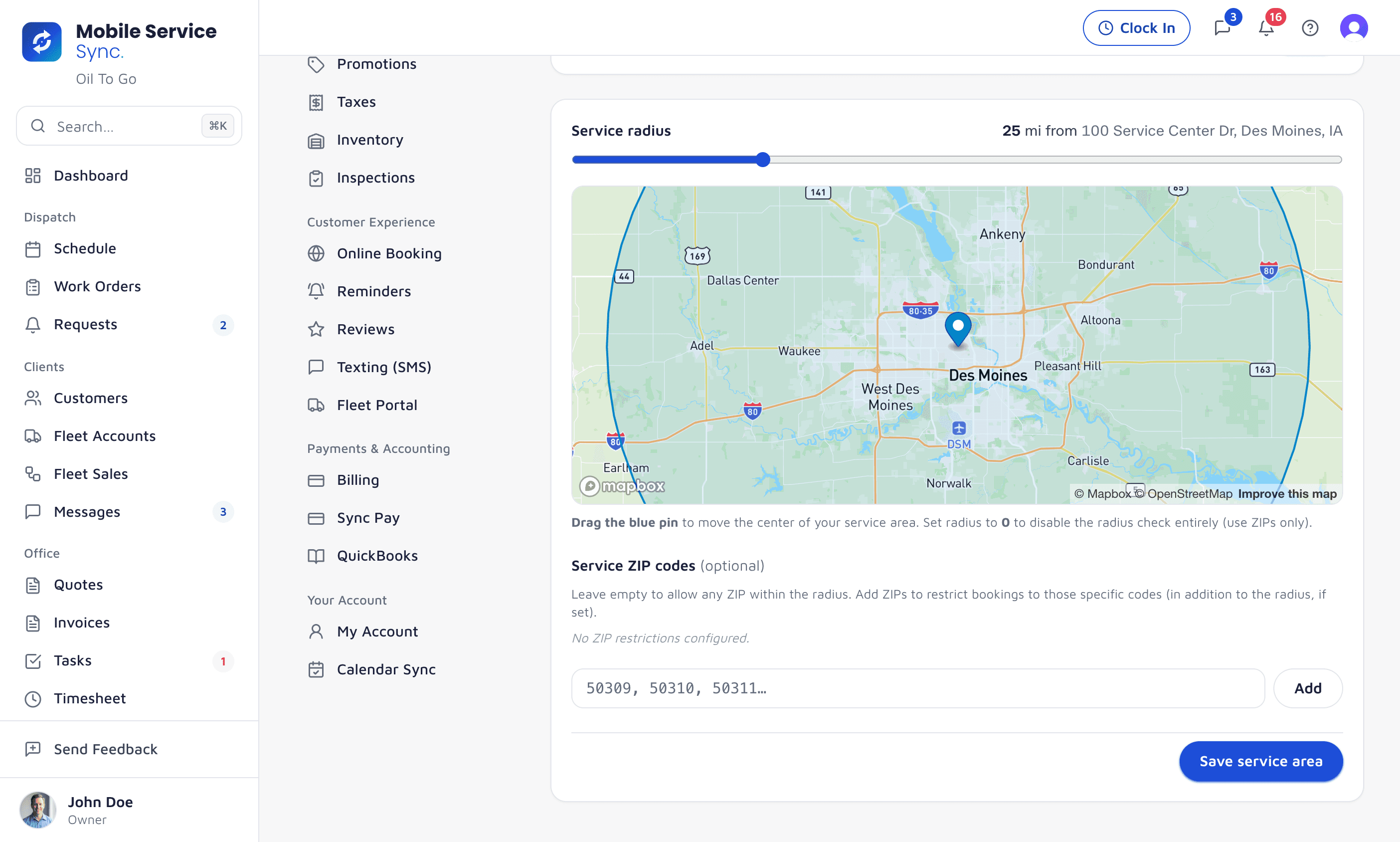The height and width of the screenshot is (842, 1400).
Task: Click the ZIP codes input field
Action: point(917,688)
